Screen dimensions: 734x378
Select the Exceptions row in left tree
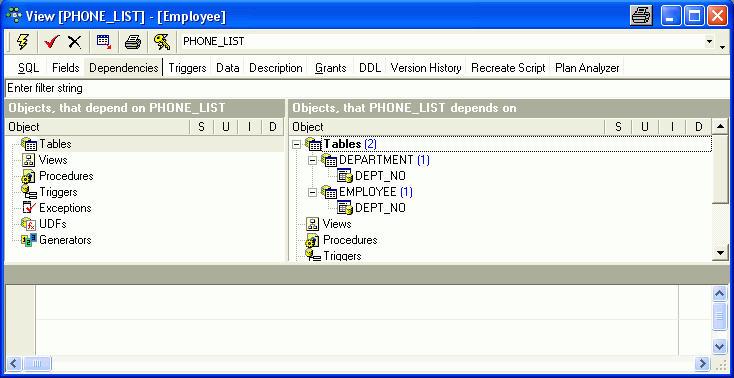(65, 208)
